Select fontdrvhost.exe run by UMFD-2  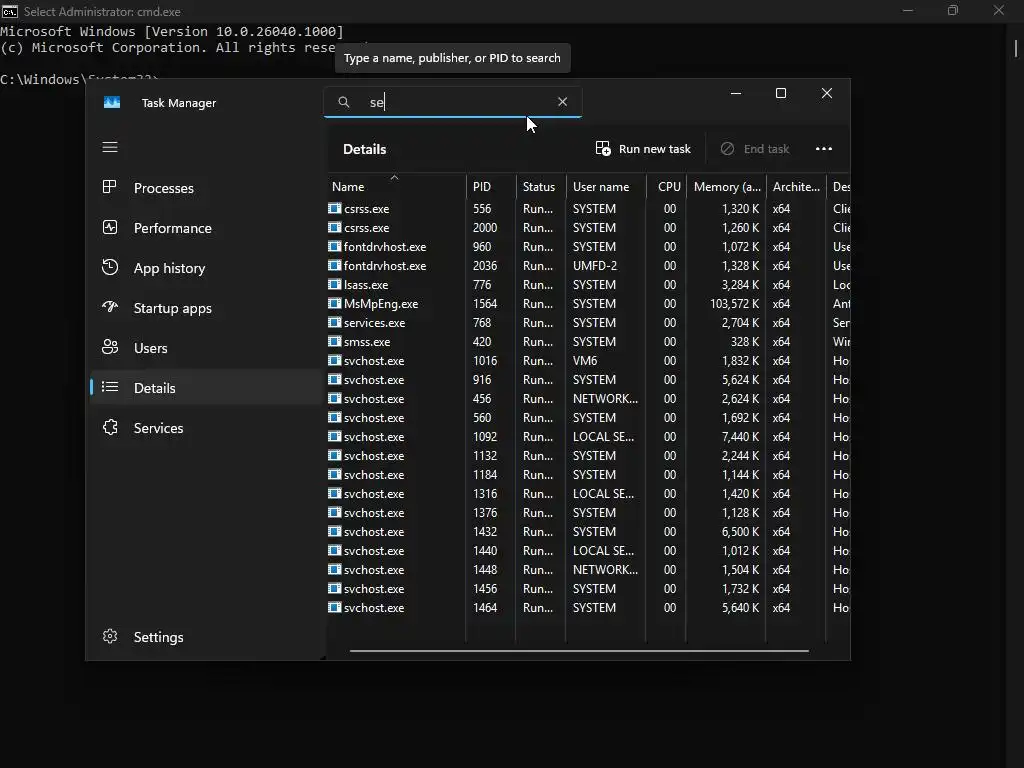(x=588, y=266)
